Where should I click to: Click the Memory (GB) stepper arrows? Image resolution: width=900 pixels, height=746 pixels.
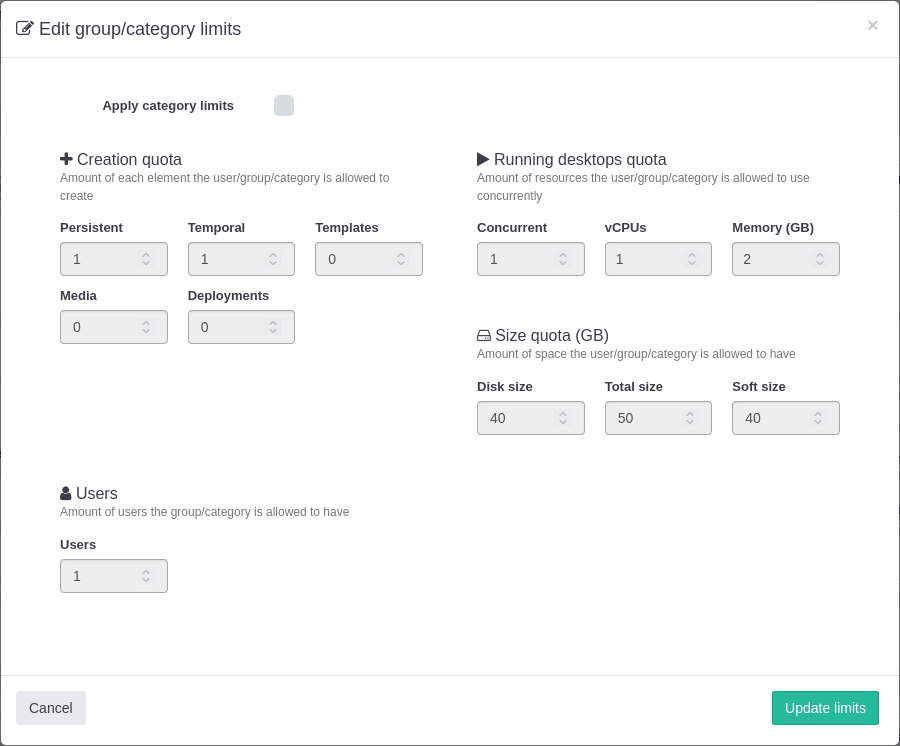pyautogui.click(x=819, y=259)
